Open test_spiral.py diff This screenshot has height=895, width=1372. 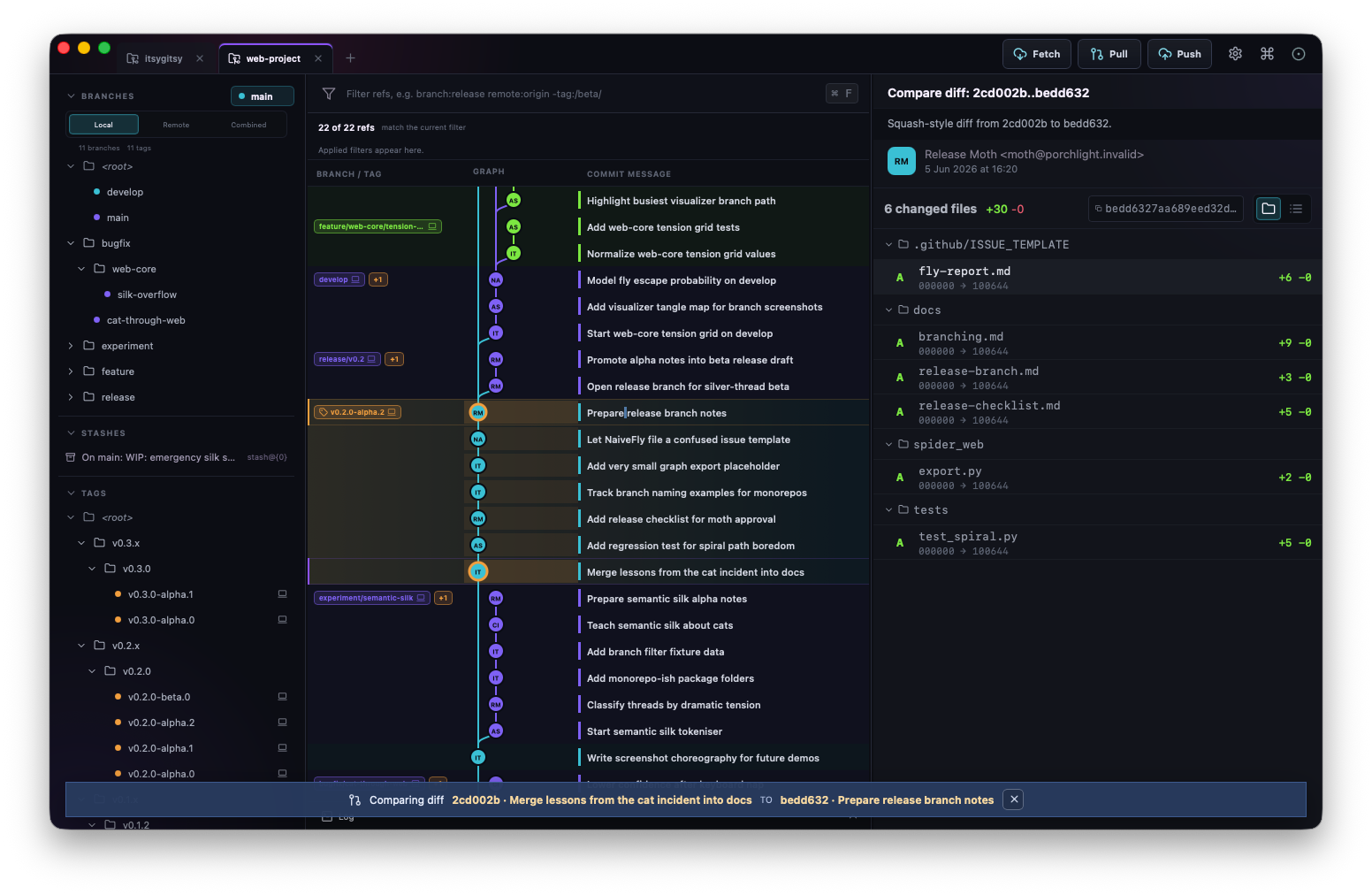tap(1096, 543)
